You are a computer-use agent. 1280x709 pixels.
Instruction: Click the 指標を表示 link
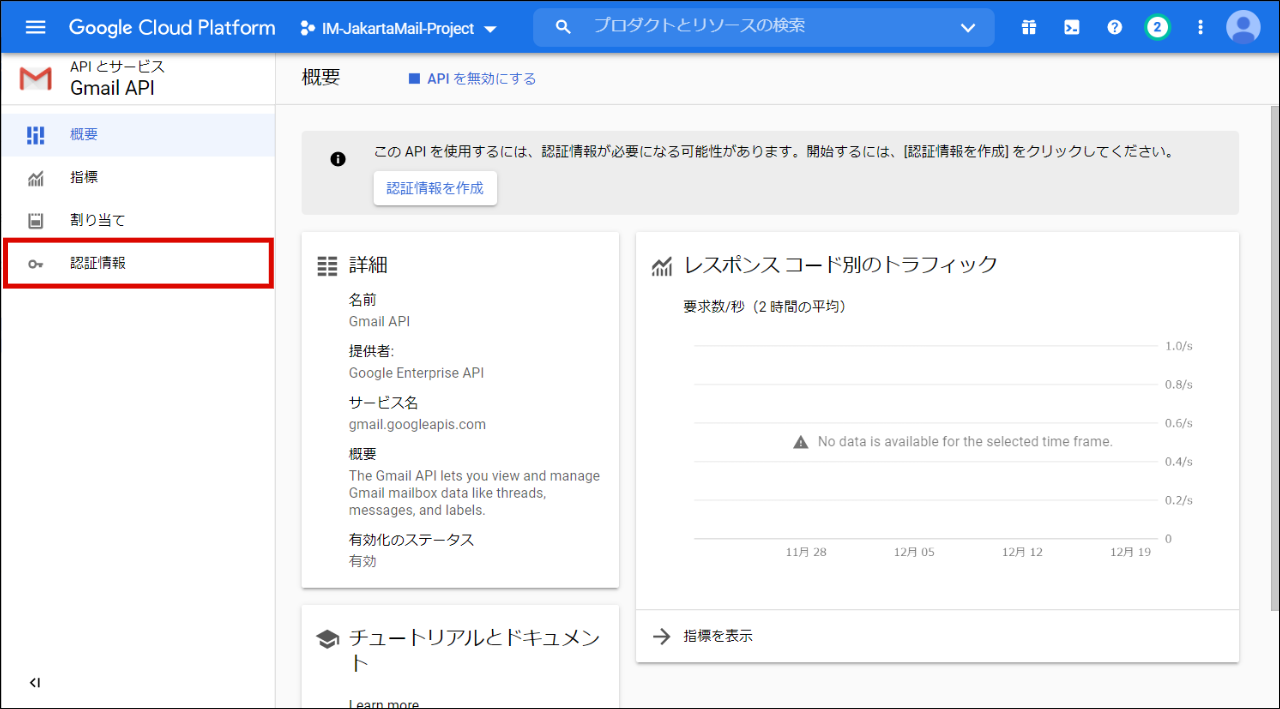pyautogui.click(x=717, y=636)
